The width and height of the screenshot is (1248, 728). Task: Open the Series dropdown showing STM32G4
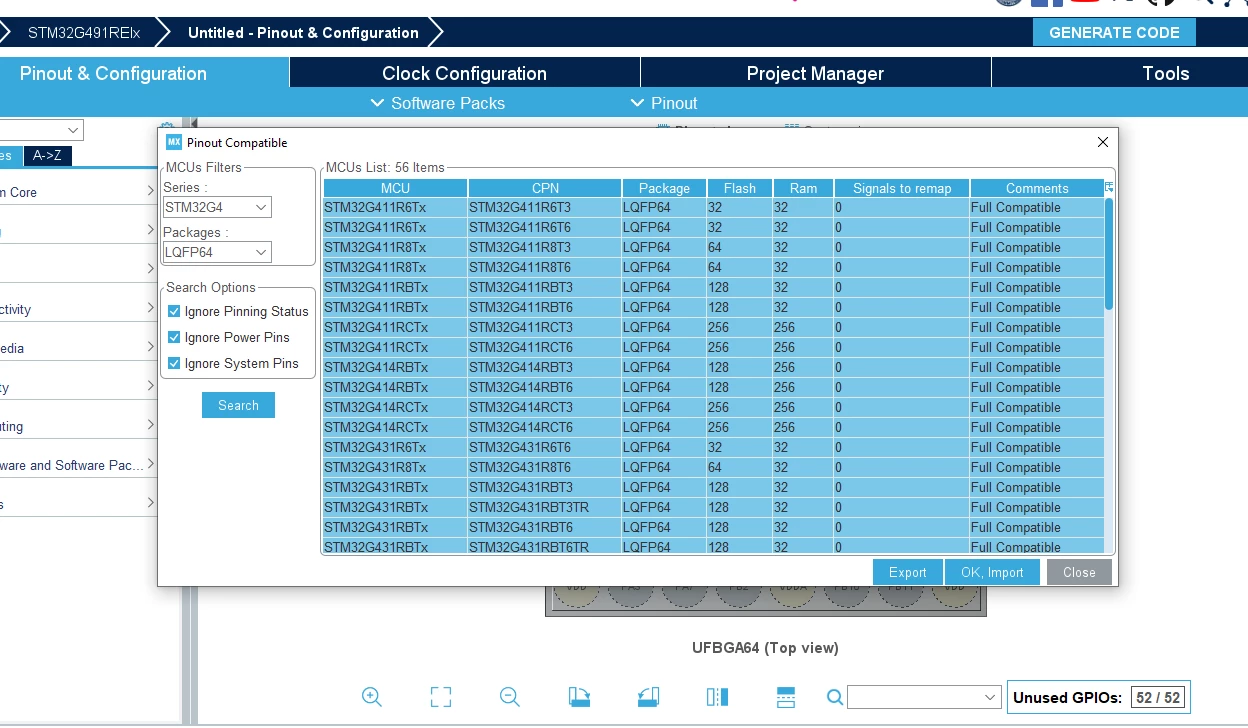(217, 207)
